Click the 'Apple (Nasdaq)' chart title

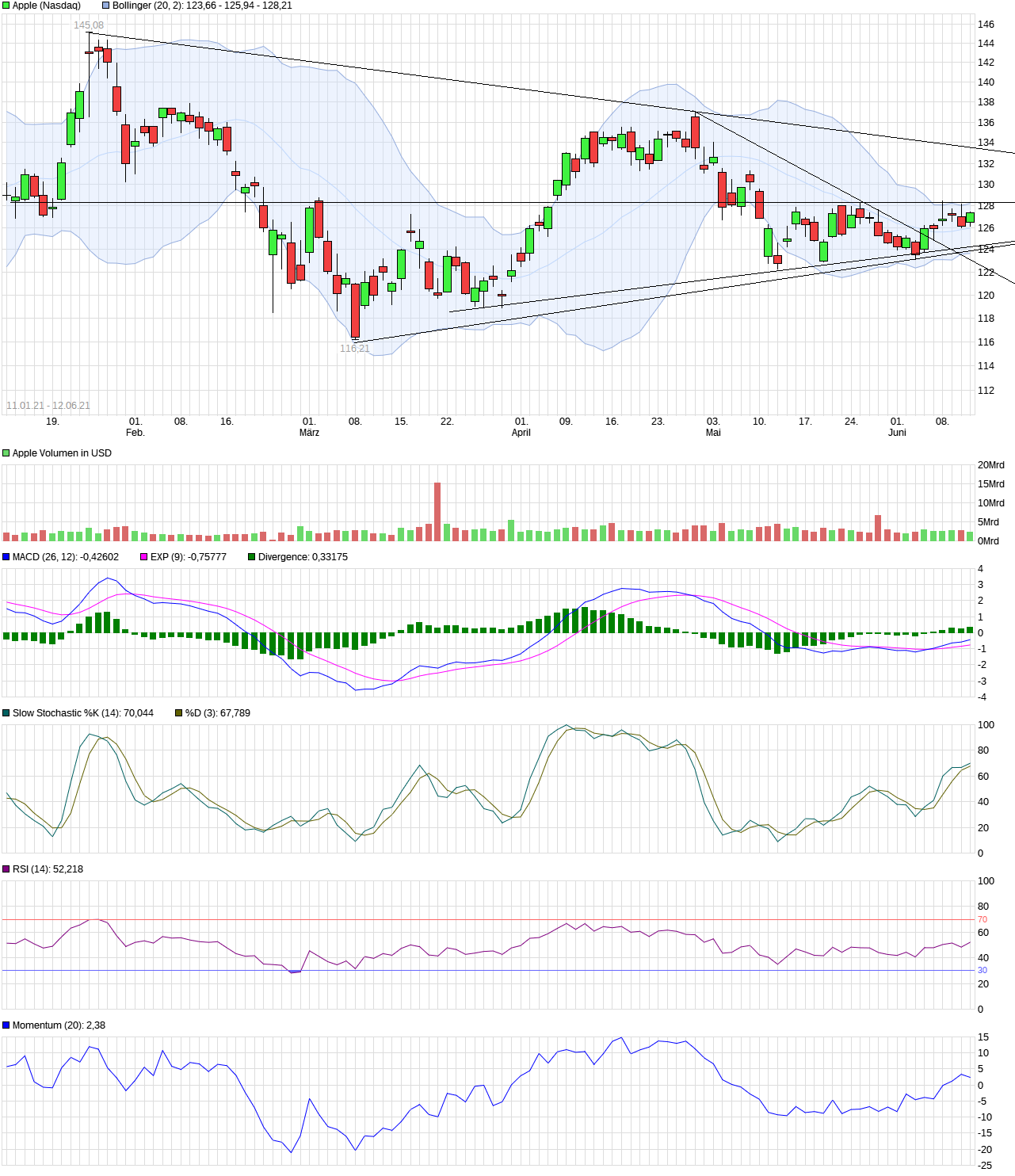click(47, 6)
